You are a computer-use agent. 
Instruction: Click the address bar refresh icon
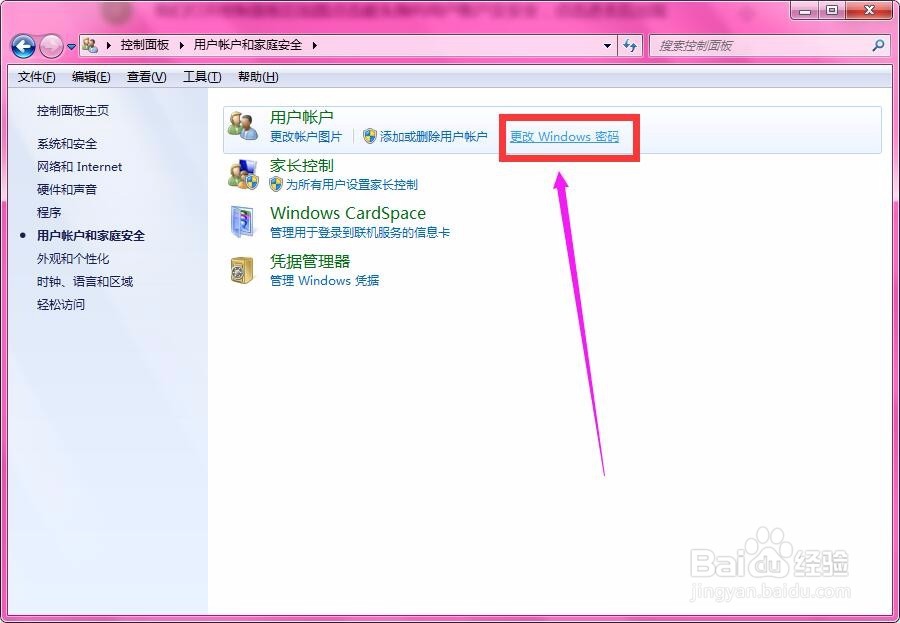point(630,45)
